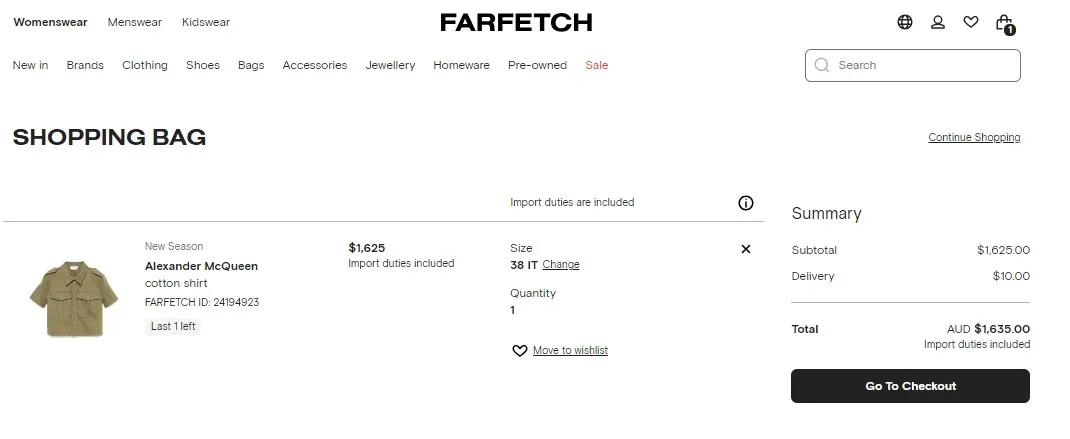Open the wishlist heart icon in header
Viewport: 1070px width, 439px height.
(971, 22)
